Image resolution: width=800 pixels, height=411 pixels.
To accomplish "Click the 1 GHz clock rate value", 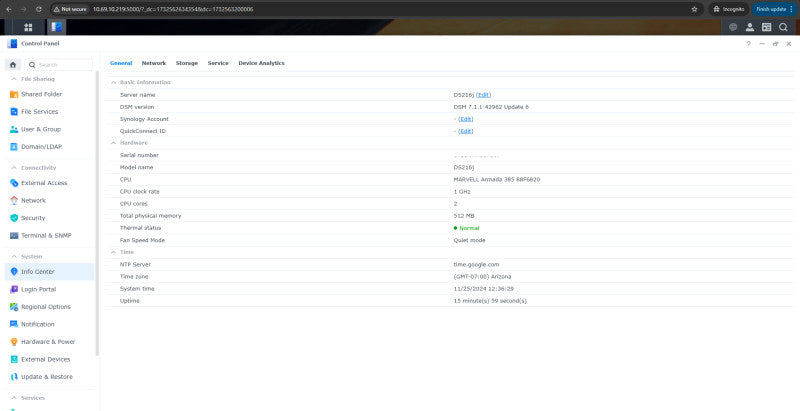I will pyautogui.click(x=462, y=192).
